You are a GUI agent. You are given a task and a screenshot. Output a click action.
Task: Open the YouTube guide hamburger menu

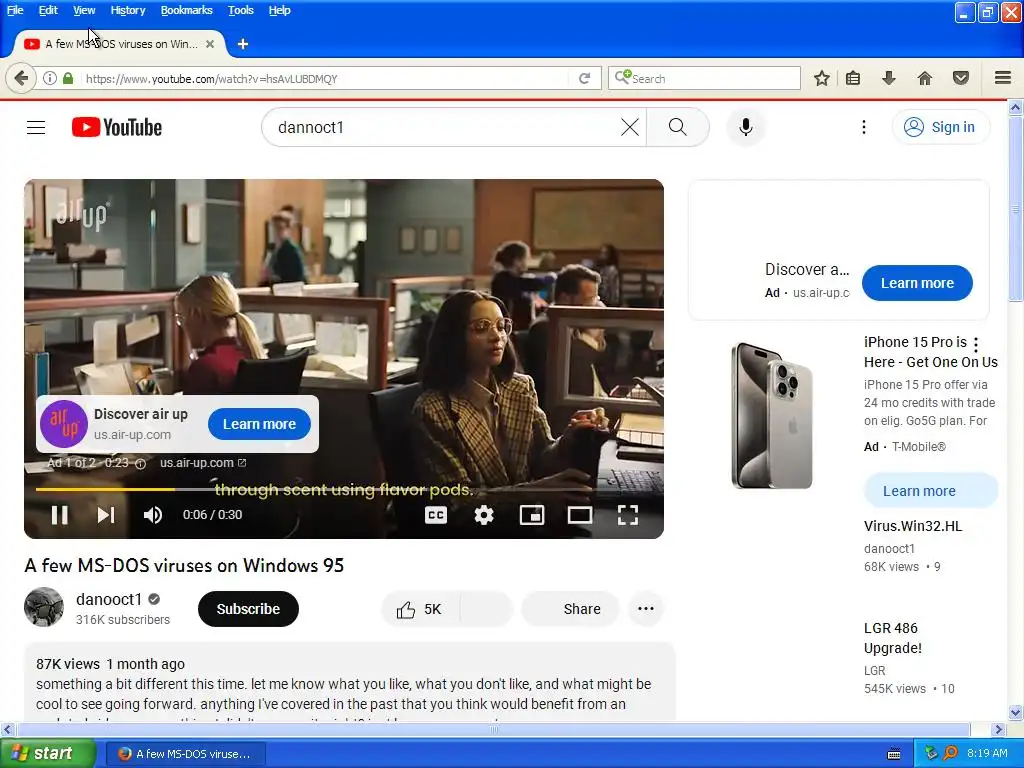pos(36,127)
